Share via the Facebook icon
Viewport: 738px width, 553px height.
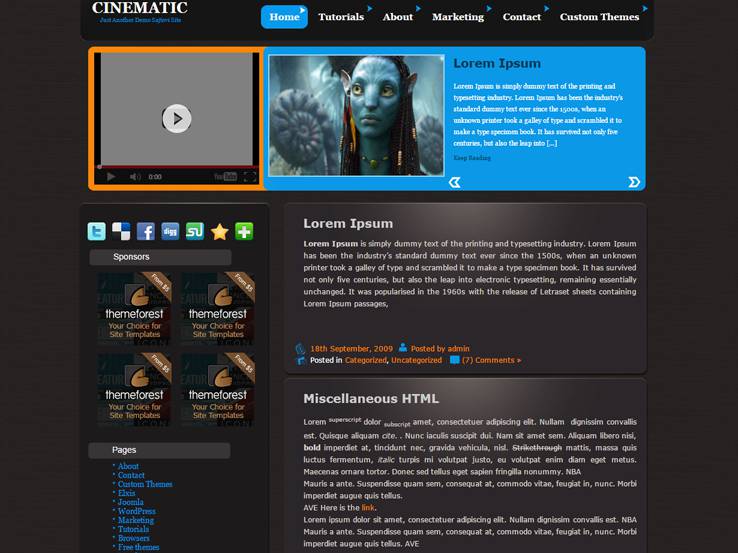pos(145,232)
